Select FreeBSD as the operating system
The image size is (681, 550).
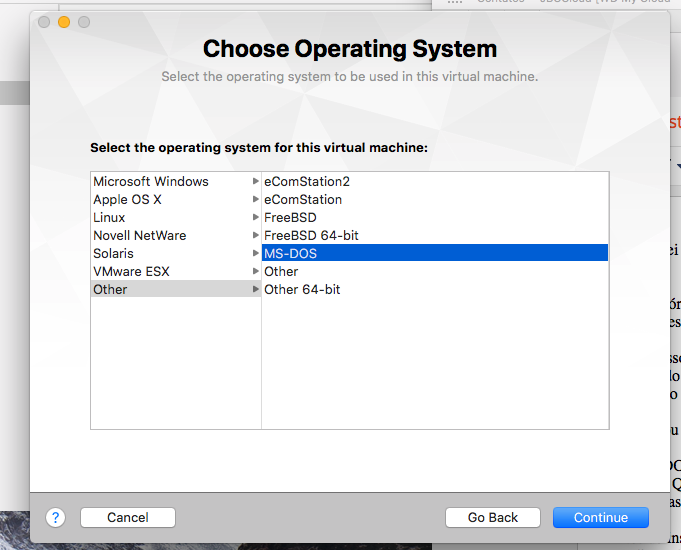pos(290,218)
